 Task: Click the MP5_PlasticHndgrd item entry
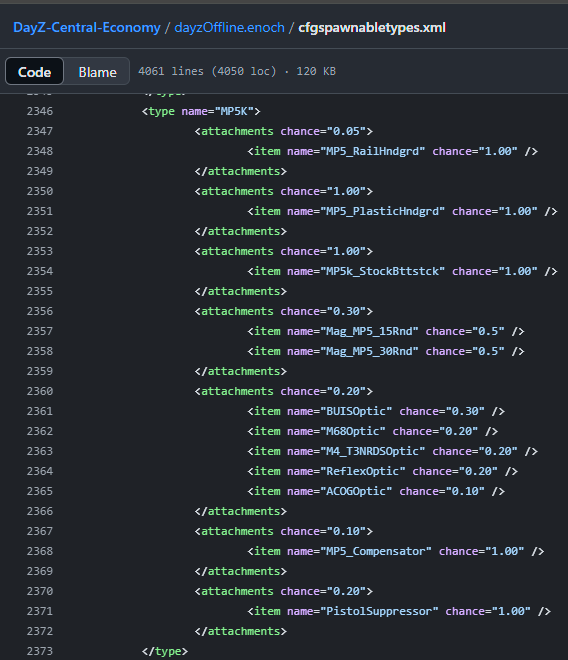tap(403, 211)
